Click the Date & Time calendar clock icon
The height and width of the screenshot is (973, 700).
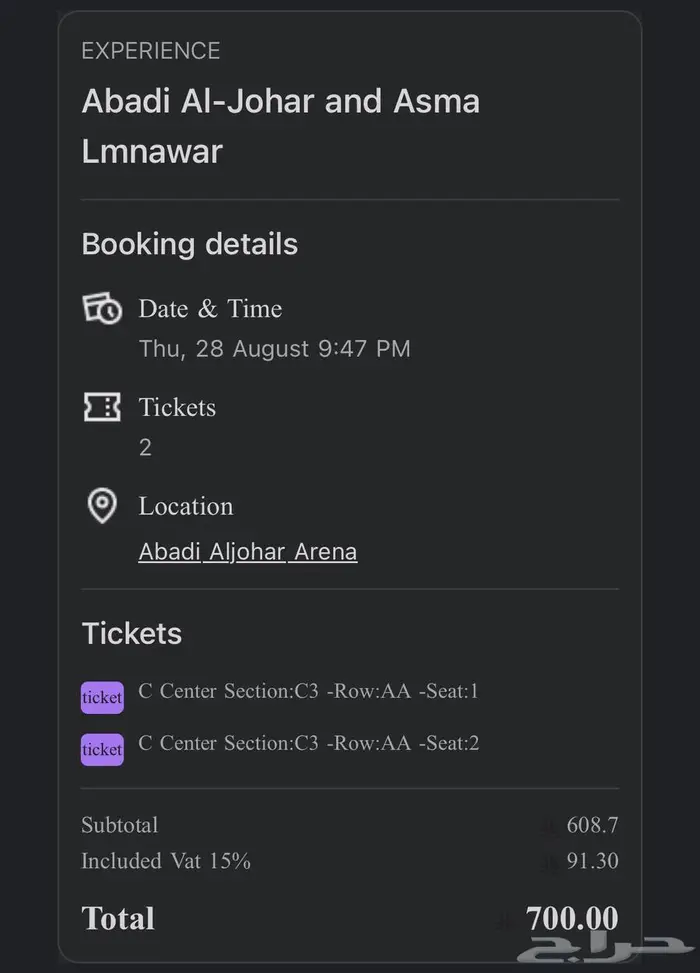(x=102, y=309)
